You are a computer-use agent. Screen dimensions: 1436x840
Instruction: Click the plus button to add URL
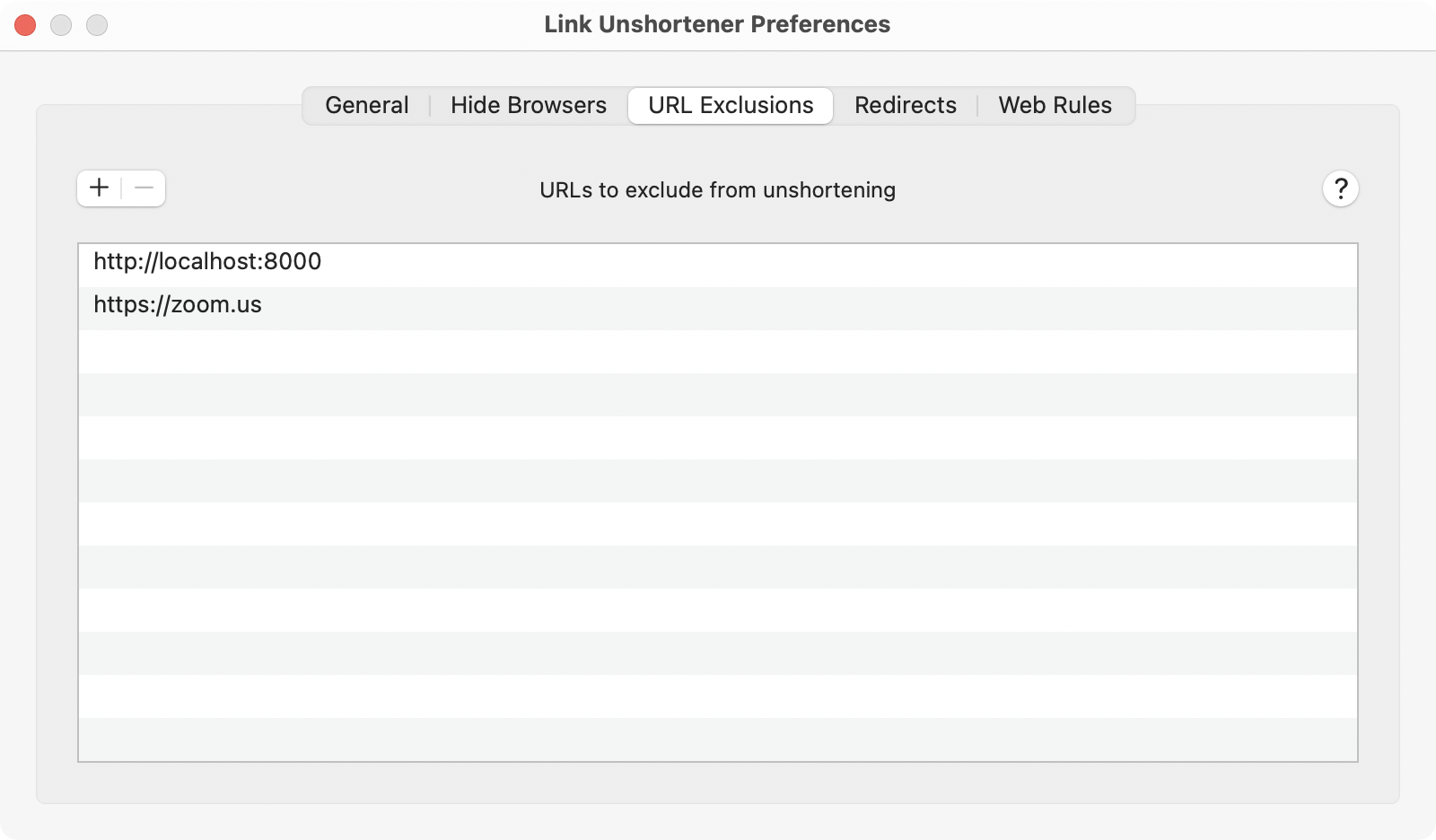(100, 188)
